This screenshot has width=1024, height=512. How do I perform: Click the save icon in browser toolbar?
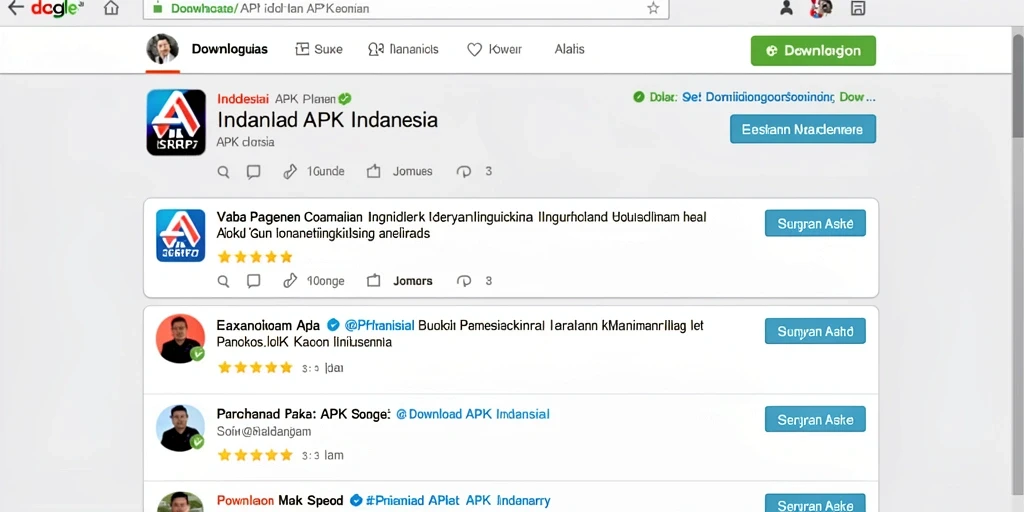point(858,8)
